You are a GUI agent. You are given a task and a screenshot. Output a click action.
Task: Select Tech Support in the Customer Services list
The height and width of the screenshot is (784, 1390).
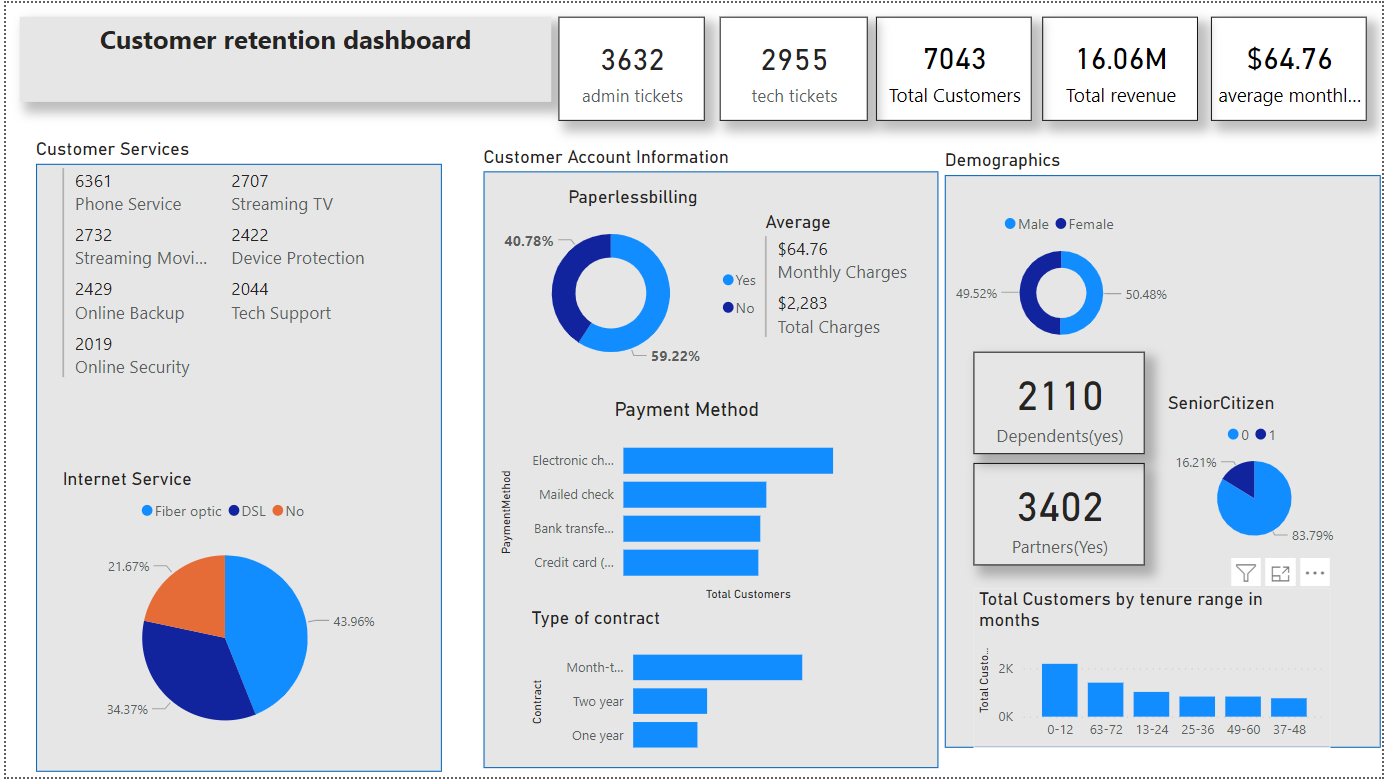point(281,300)
